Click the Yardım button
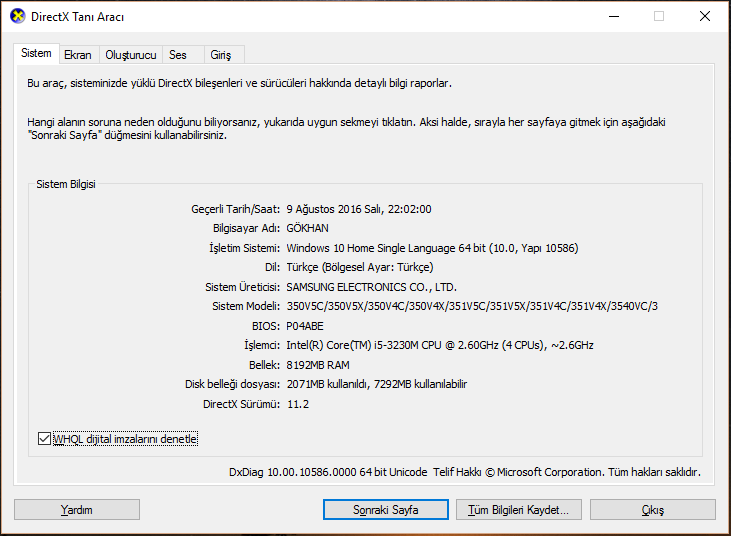This screenshot has width=731, height=536. coord(77,509)
